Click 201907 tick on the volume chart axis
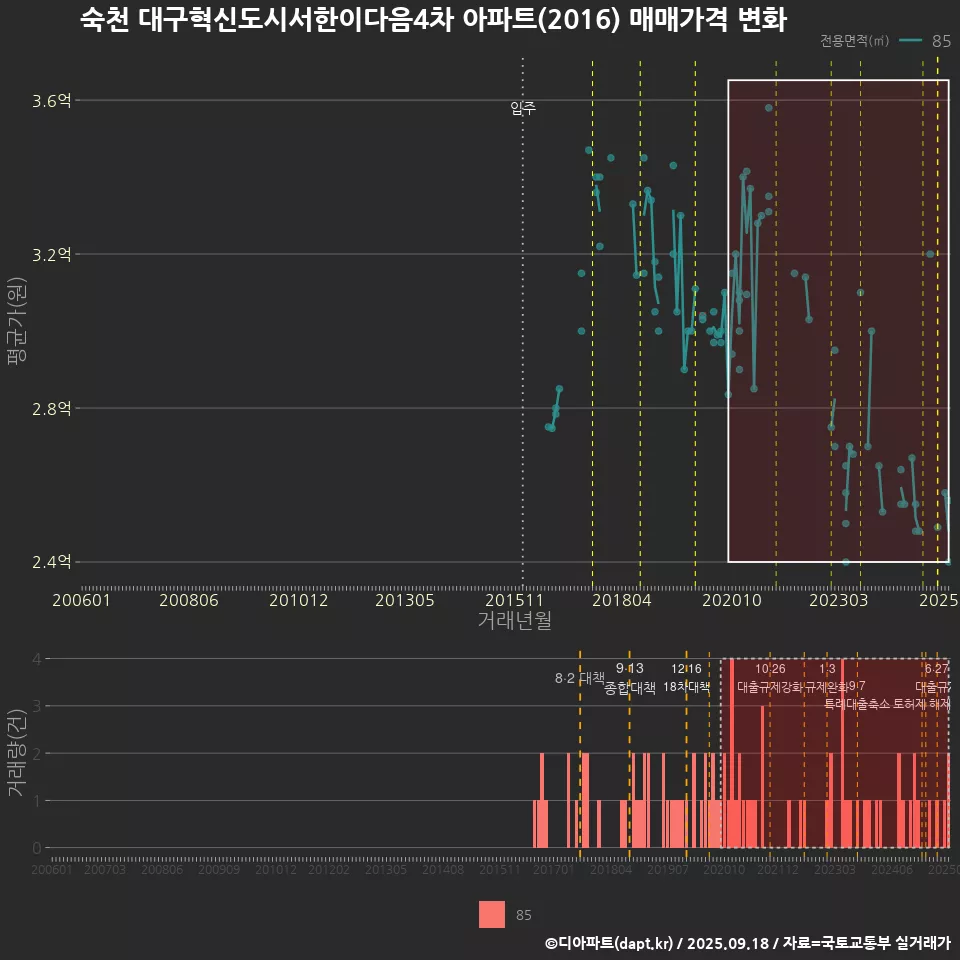960x960 pixels. [x=667, y=869]
